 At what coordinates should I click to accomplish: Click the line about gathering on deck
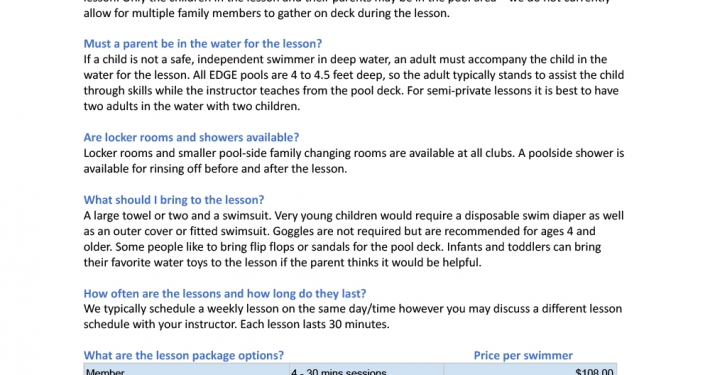[x=267, y=13]
